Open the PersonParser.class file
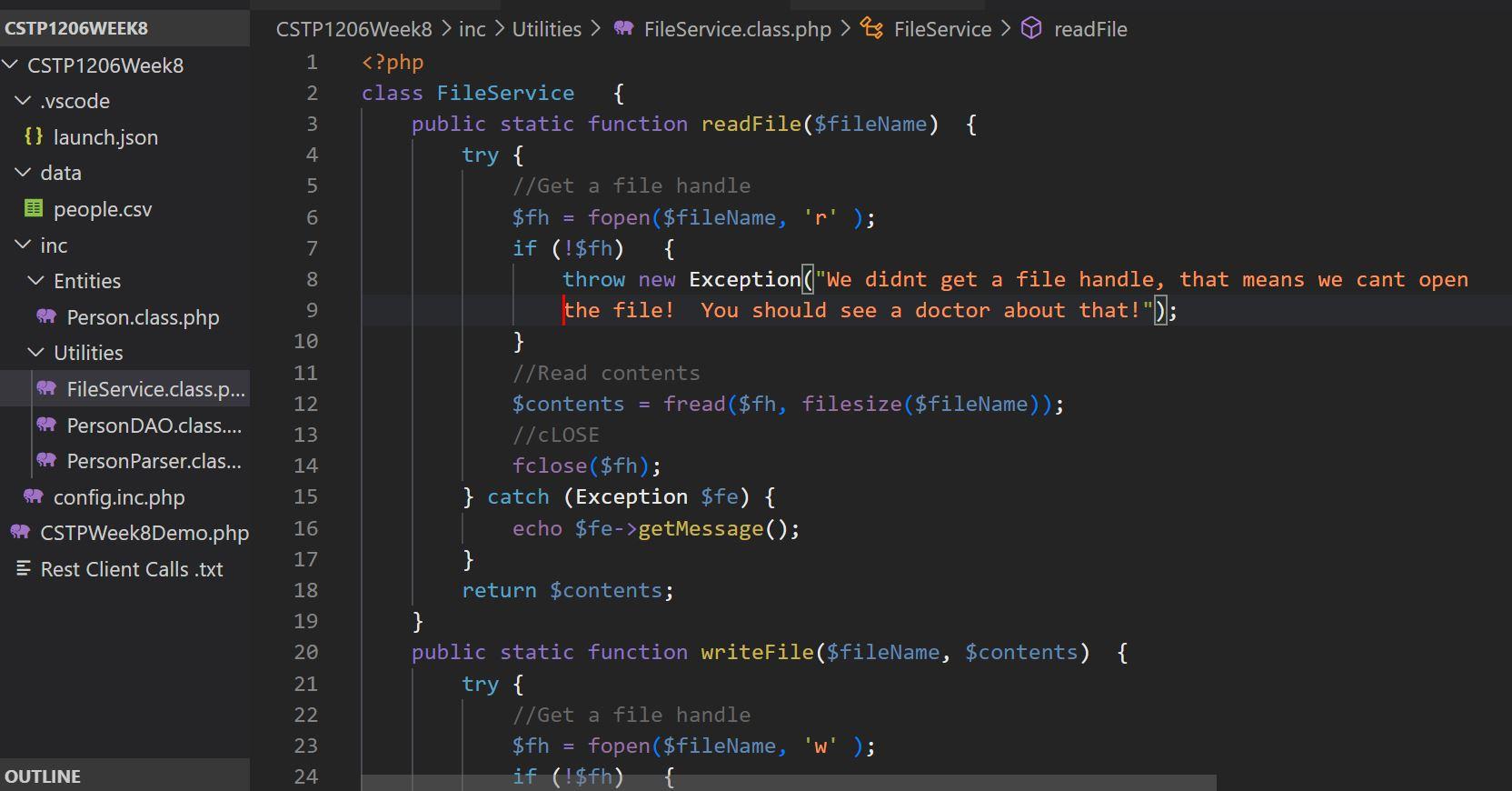 point(154,461)
